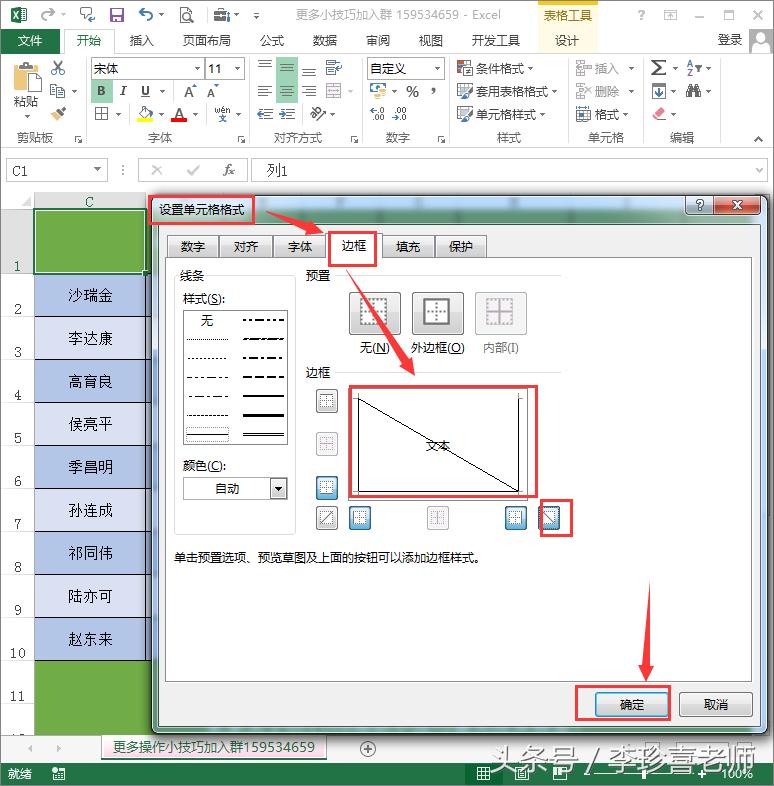
Task: Switch to the 页面布局 ribbon tab
Action: click(x=207, y=40)
